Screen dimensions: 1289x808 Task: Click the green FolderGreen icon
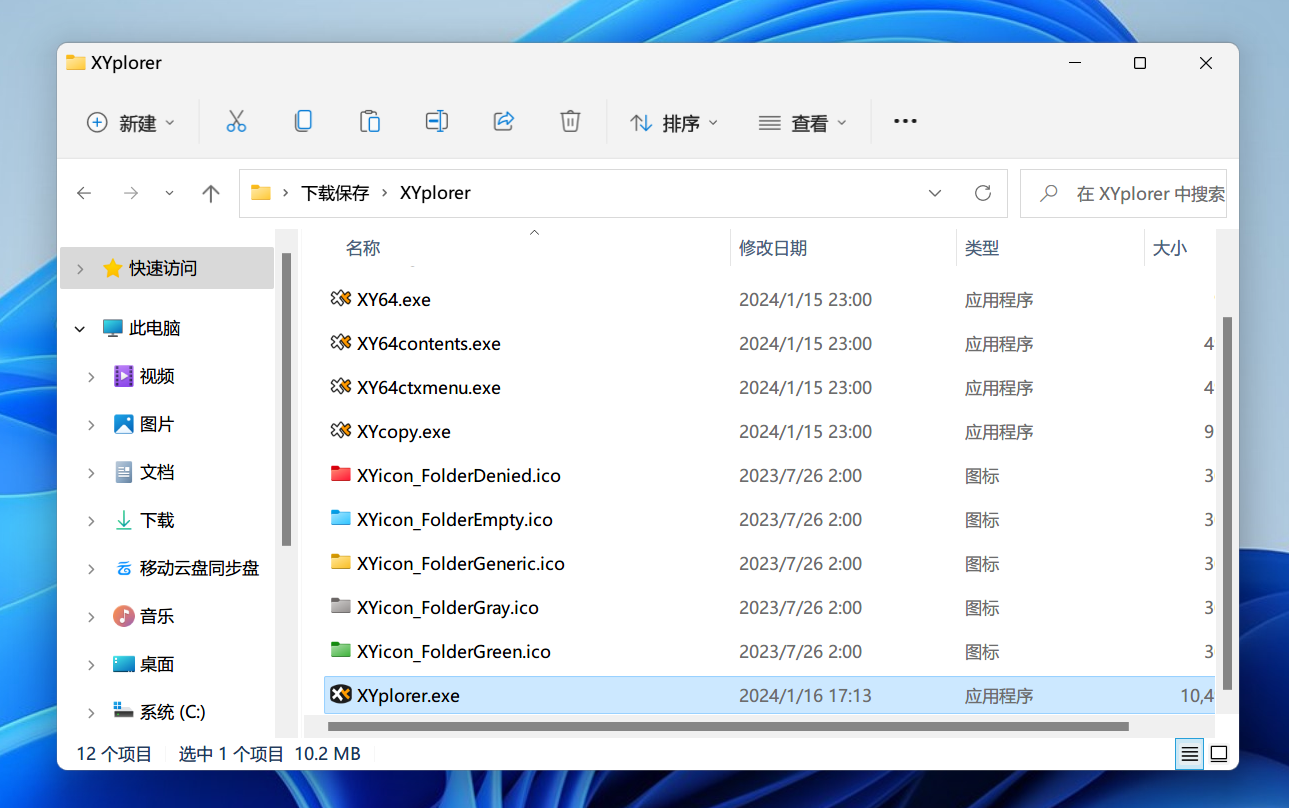point(340,650)
